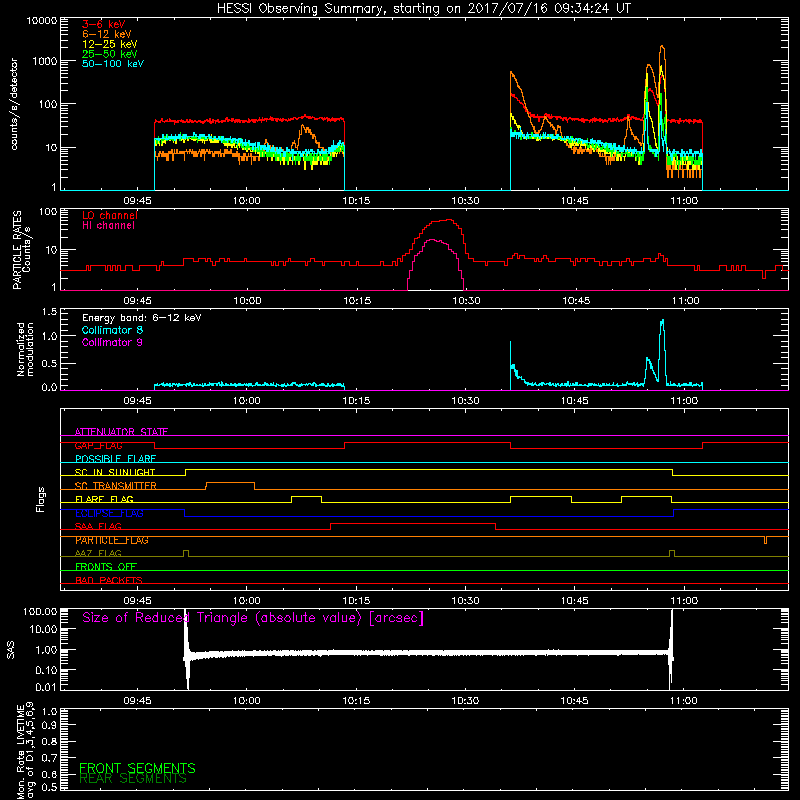This screenshot has width=800, height=800.
Task: Click the vertical 'Flags' axis label
Action: point(41,500)
